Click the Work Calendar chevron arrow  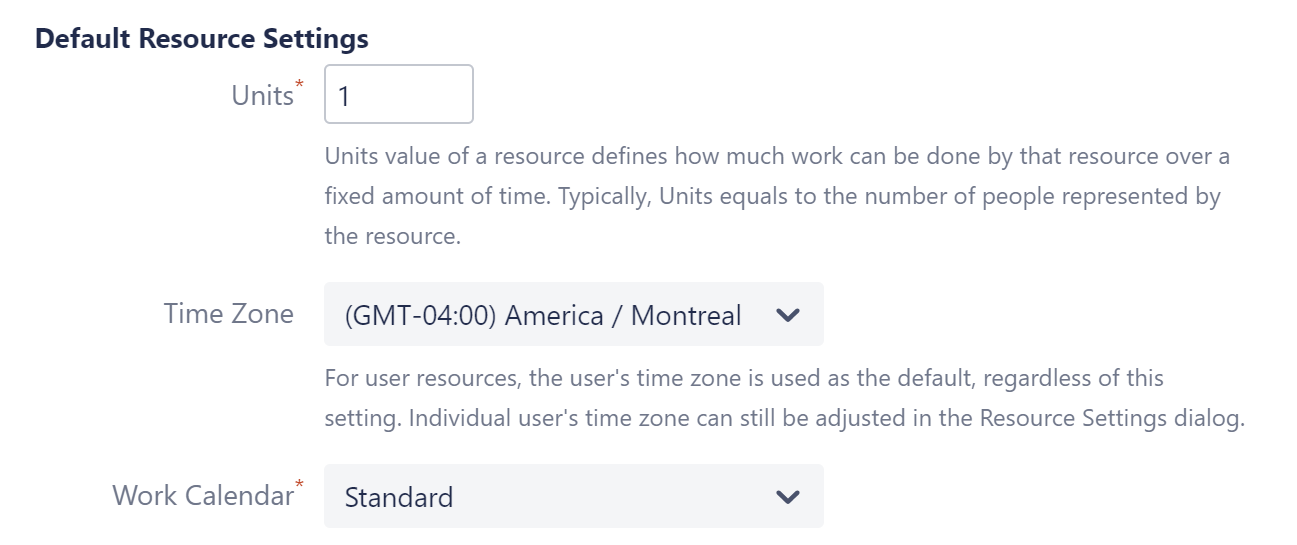(x=788, y=497)
